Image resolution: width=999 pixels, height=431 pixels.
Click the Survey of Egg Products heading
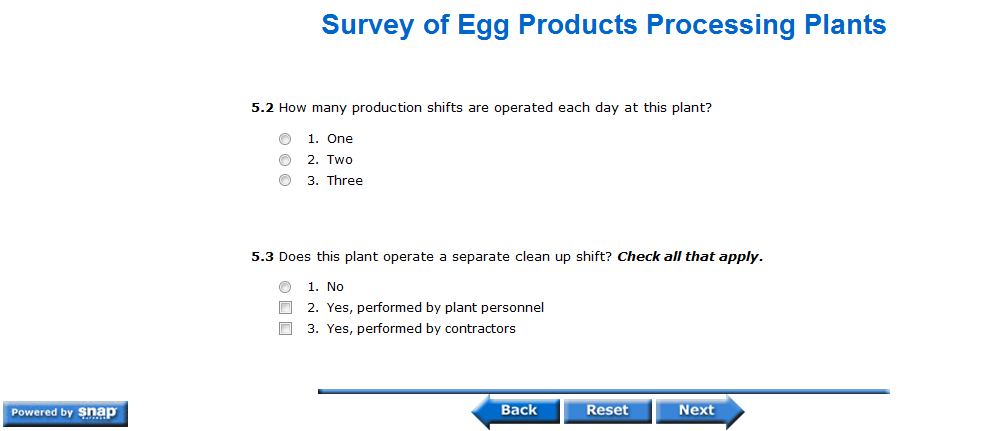click(x=604, y=25)
